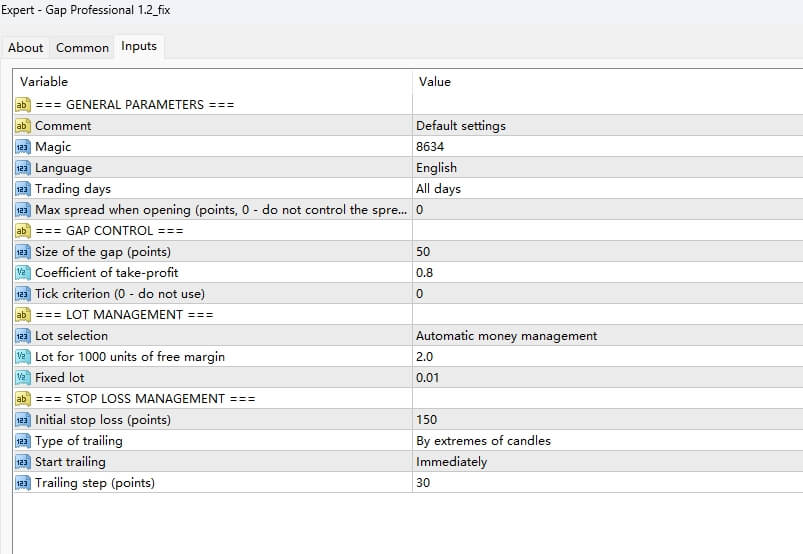
Task: Select the Initial stop loss (points) label
Action: coord(103,420)
